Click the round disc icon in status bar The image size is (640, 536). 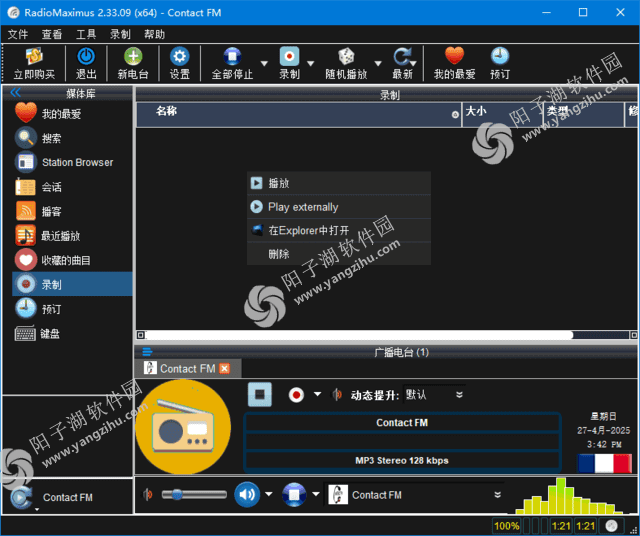point(611,526)
